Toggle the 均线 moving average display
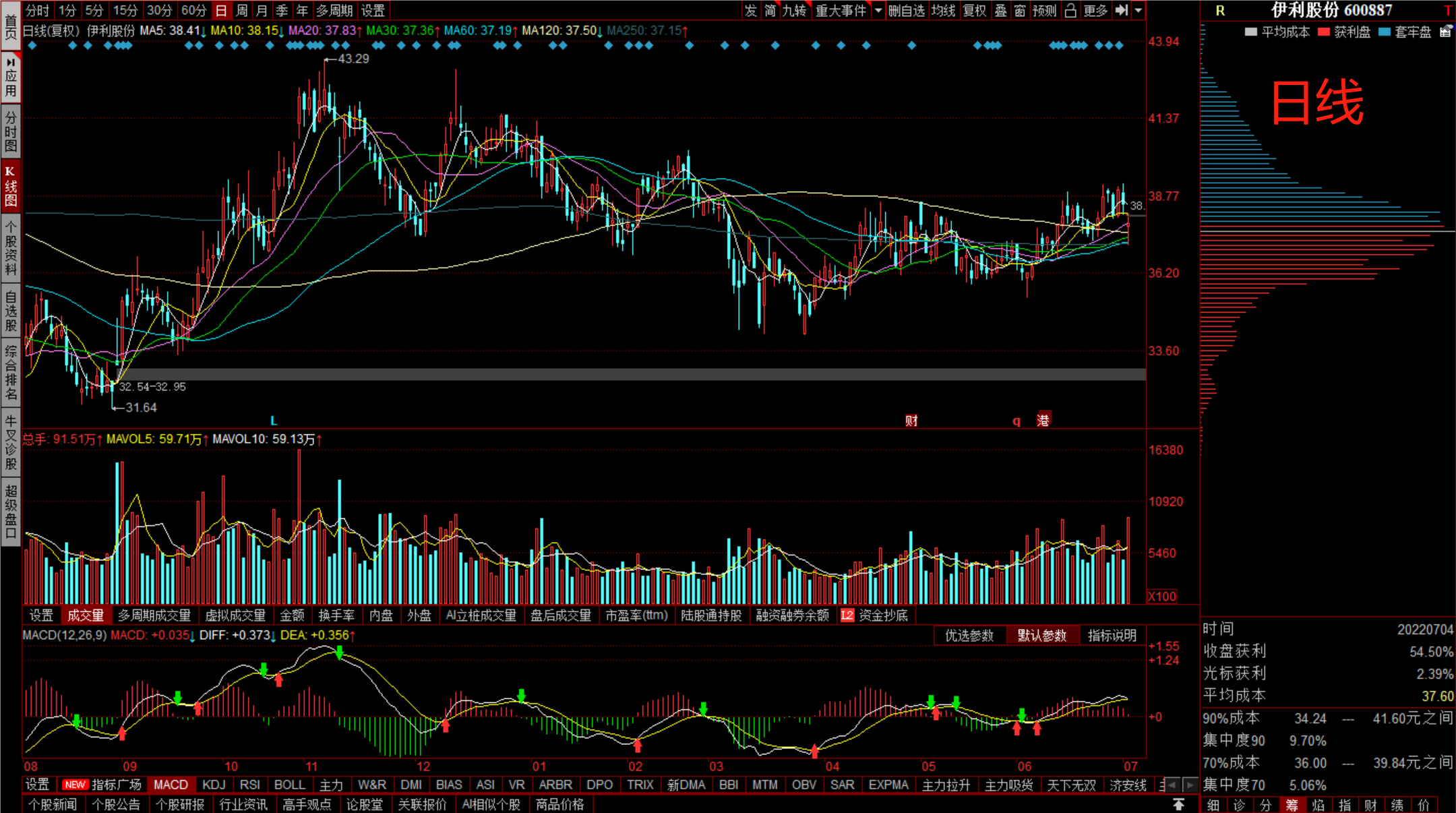The width and height of the screenshot is (1456, 813). pyautogui.click(x=943, y=10)
